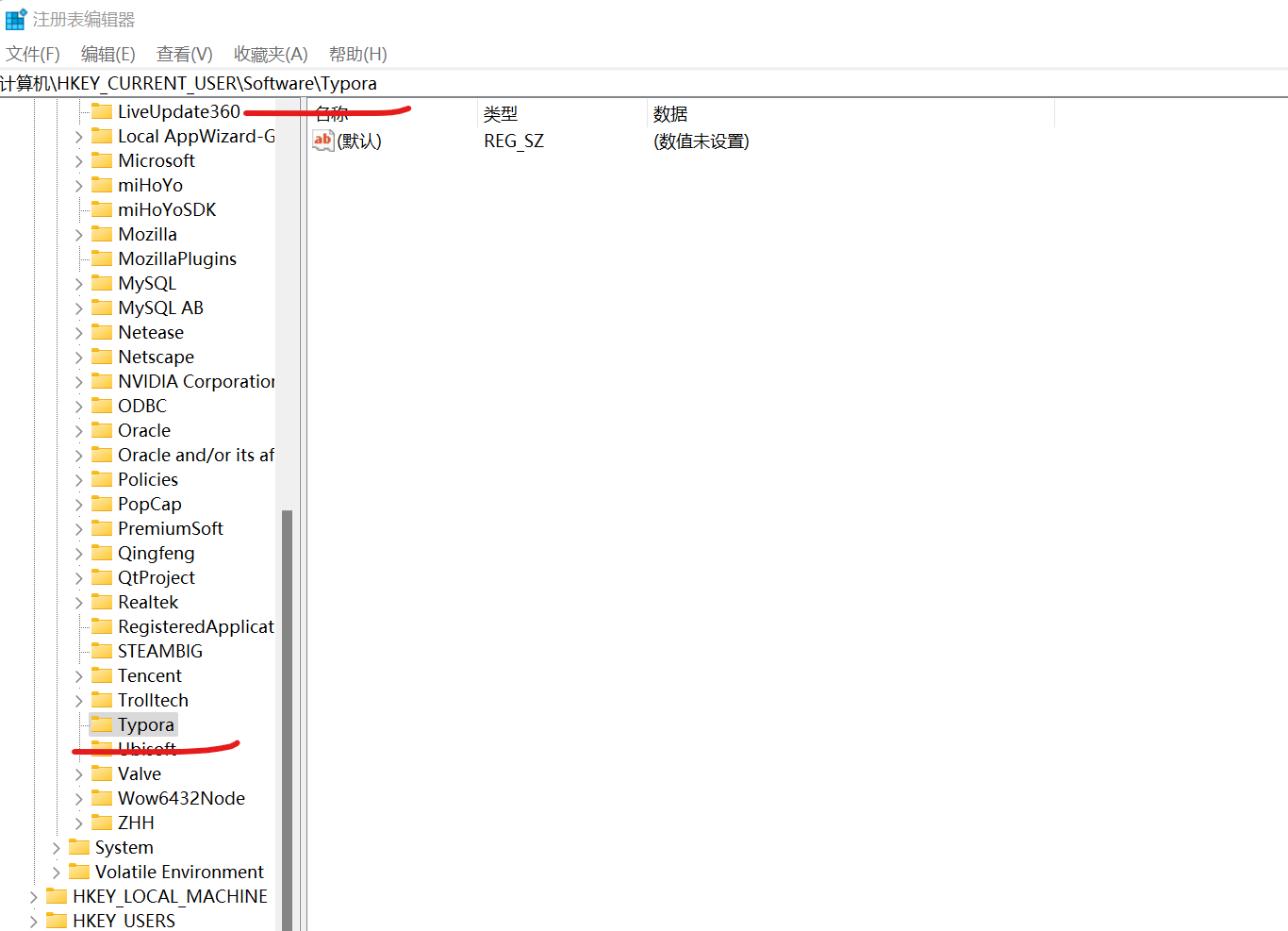Click the ODBC folder icon
The width and height of the screenshot is (1288, 931).
(x=102, y=406)
